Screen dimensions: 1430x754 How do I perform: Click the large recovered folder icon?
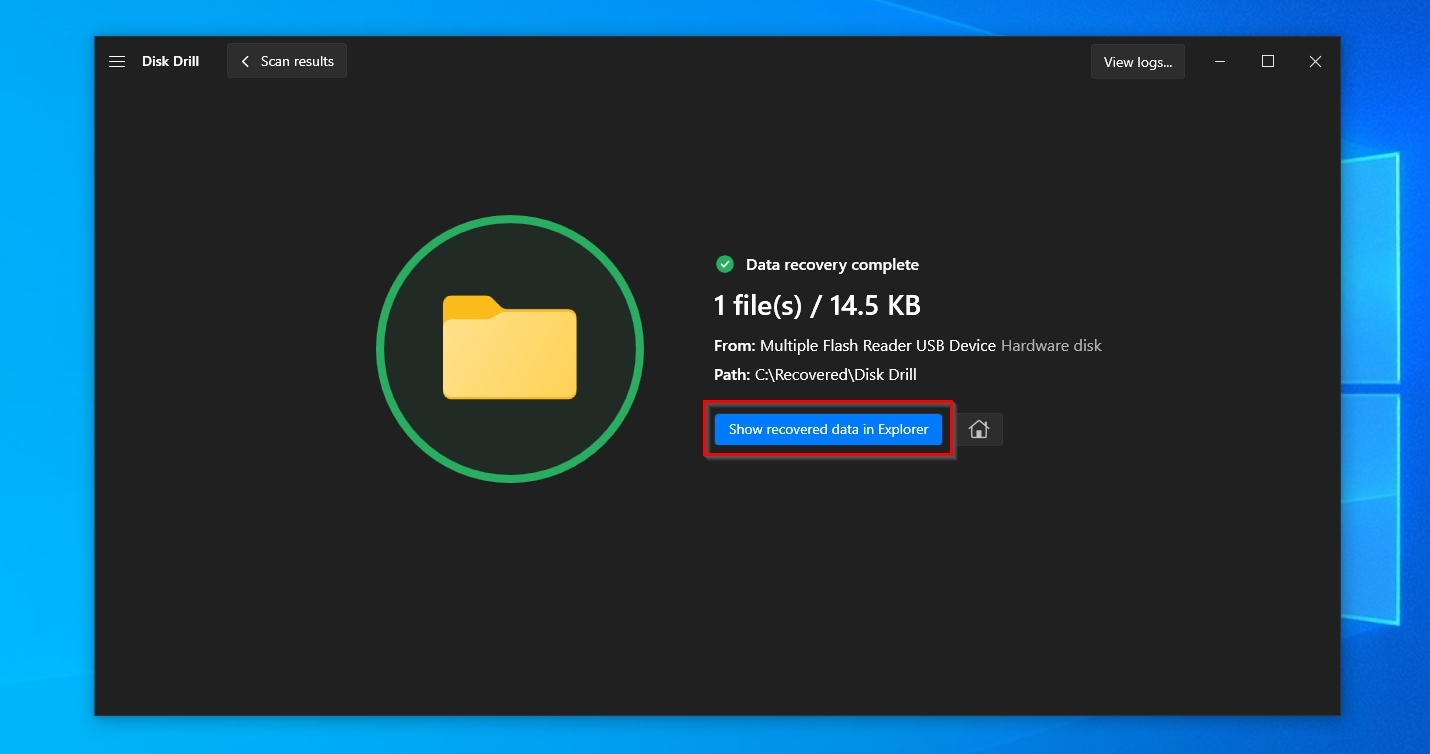(x=510, y=348)
